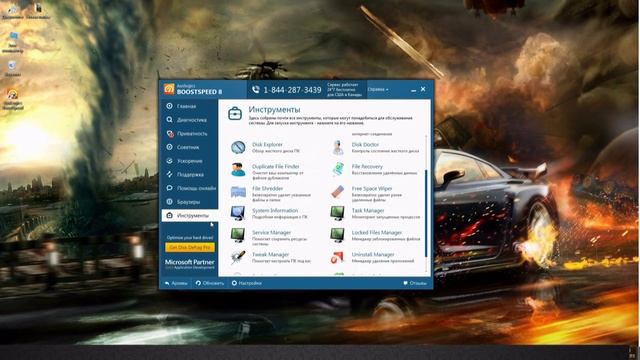Viewport: 640px width, 360px height.
Task: Open System Information monitor icon
Action: pyautogui.click(x=238, y=213)
